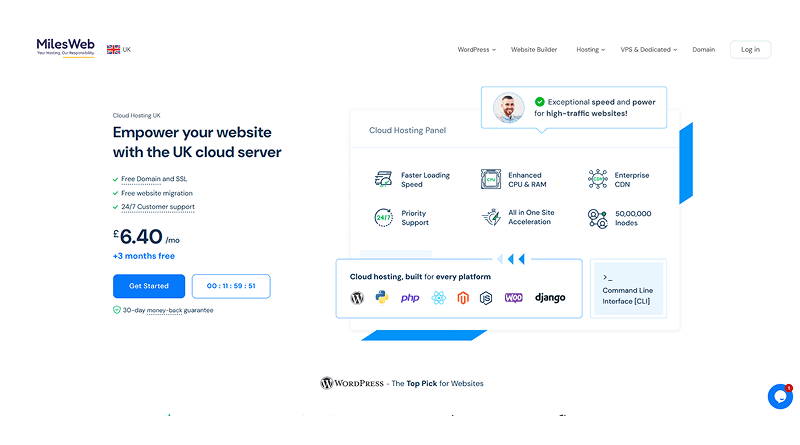Click the Free website migration text
The image size is (800, 445).
(157, 193)
